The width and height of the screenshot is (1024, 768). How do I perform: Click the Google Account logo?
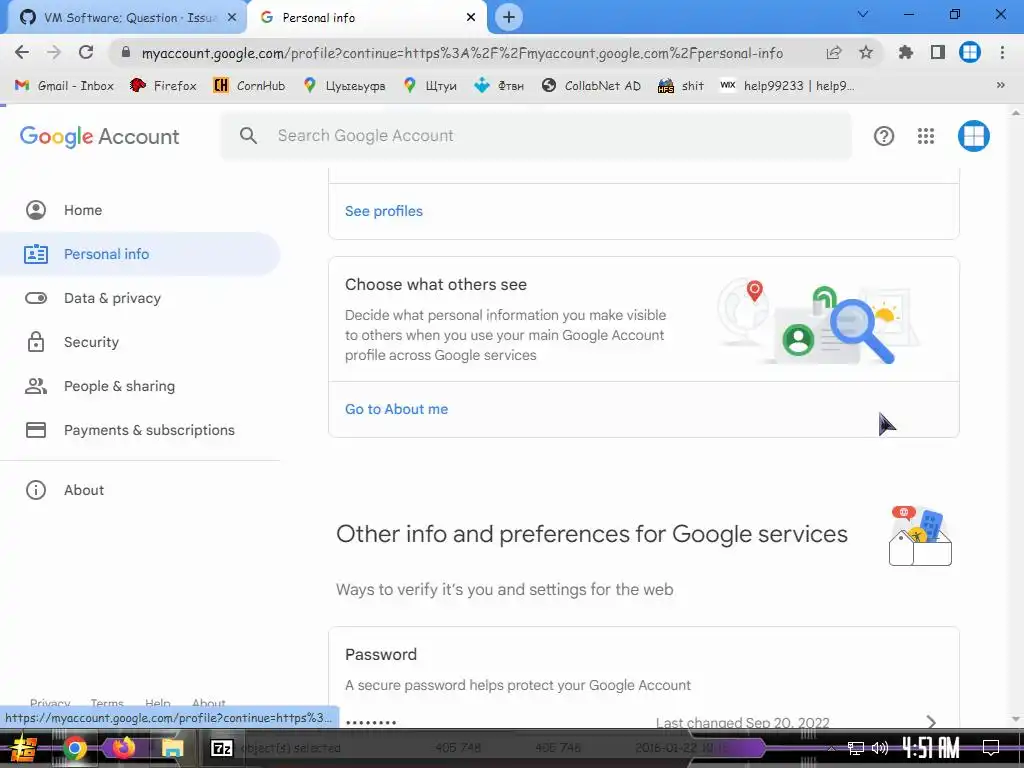[x=99, y=136]
